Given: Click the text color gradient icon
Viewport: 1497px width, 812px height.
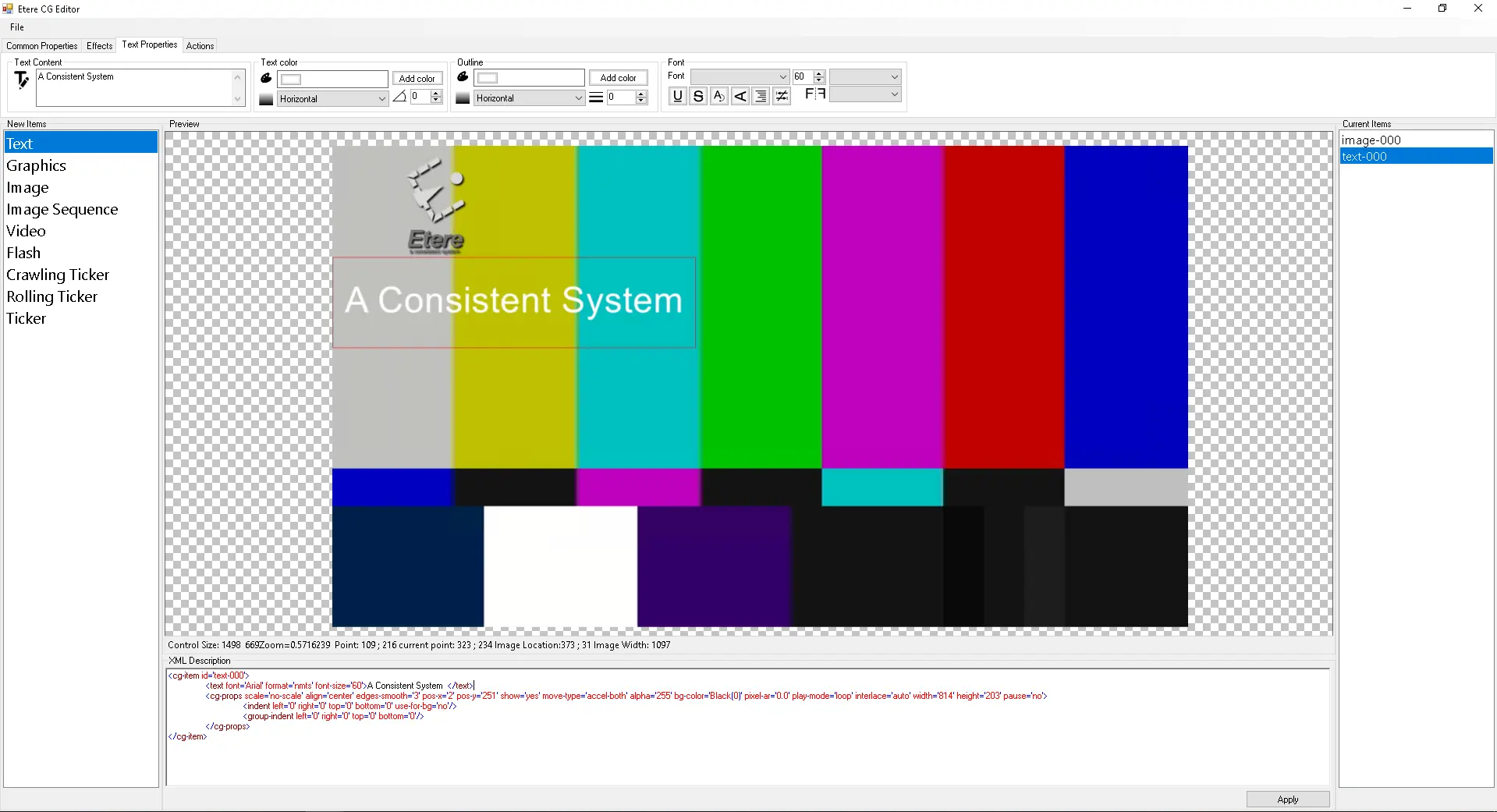Looking at the screenshot, I should point(266,99).
